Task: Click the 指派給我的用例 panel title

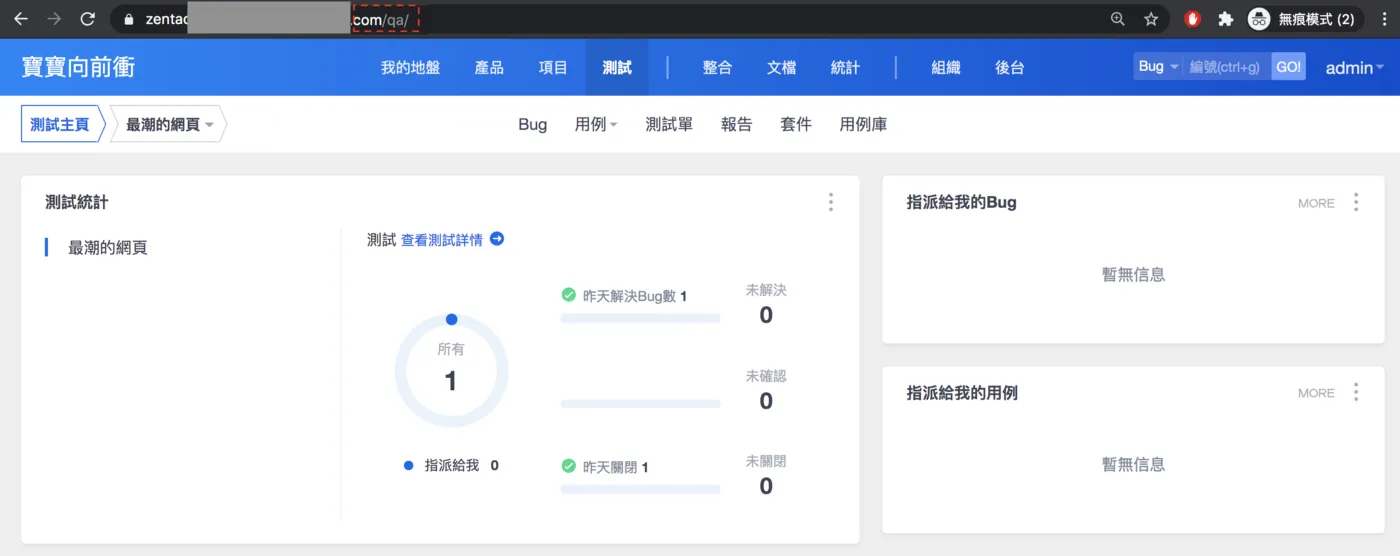Action: pos(962,393)
